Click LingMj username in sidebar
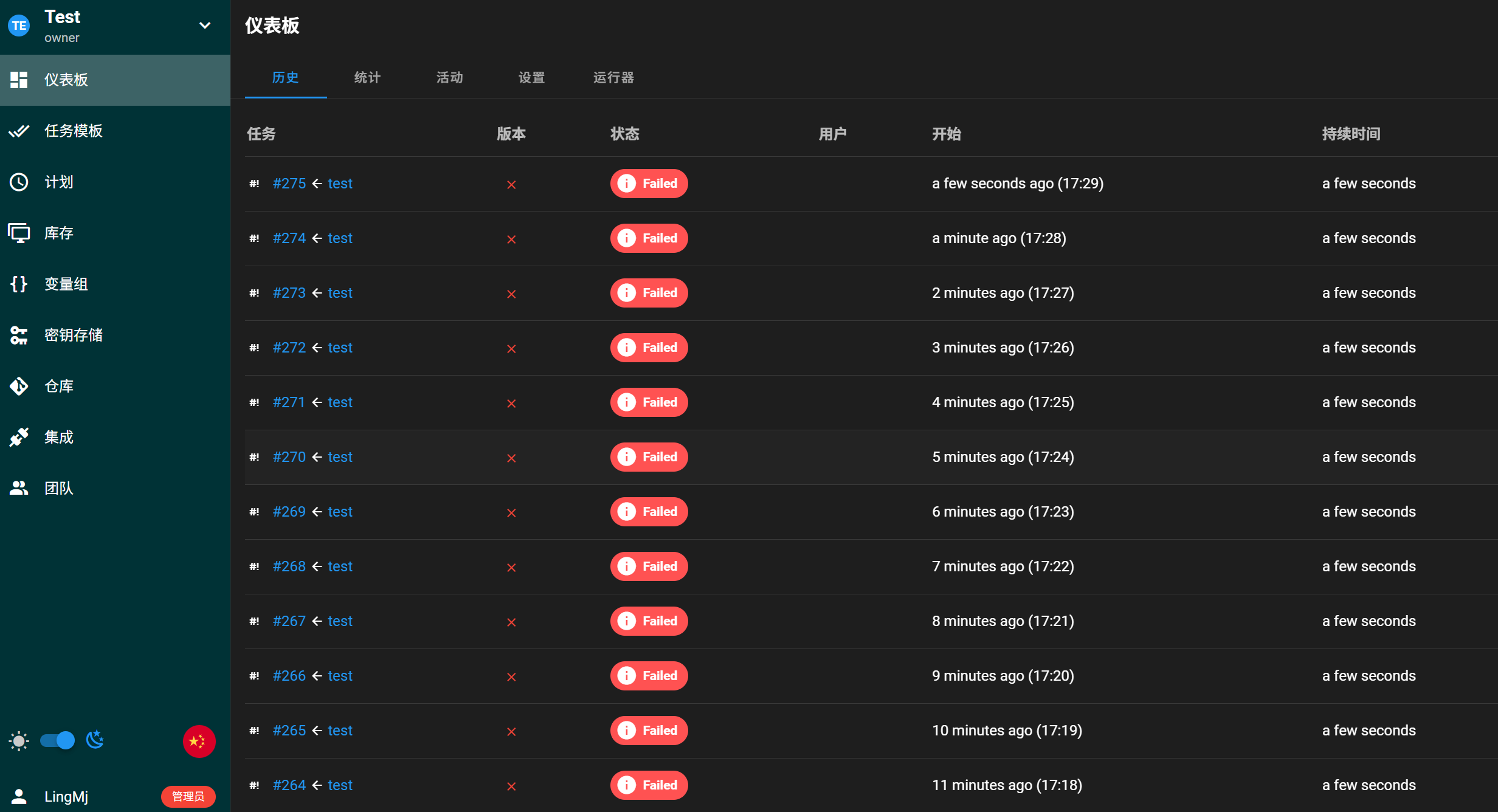The image size is (1498, 812). click(x=66, y=796)
